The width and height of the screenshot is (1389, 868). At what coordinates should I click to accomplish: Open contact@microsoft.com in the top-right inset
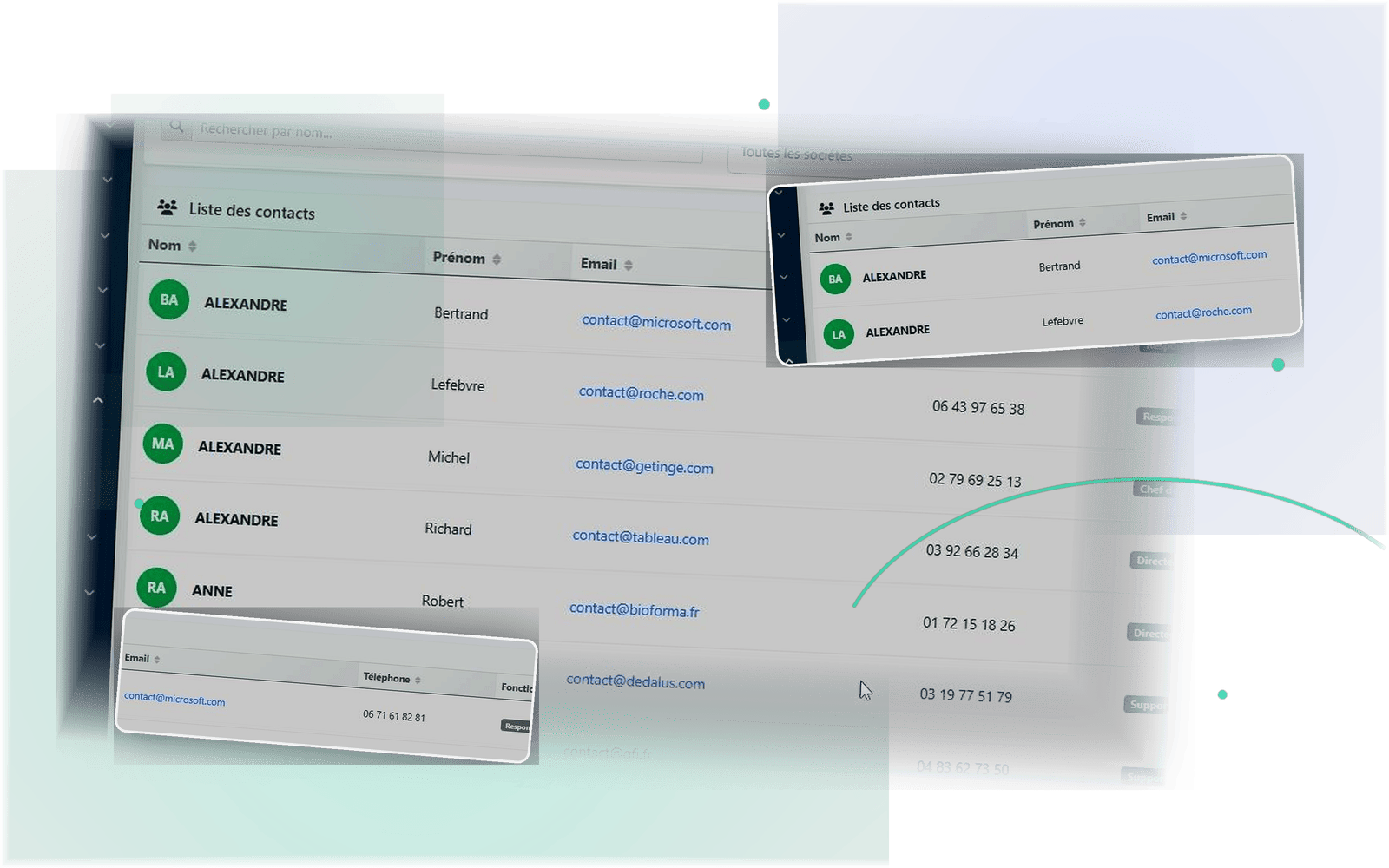tap(1209, 257)
